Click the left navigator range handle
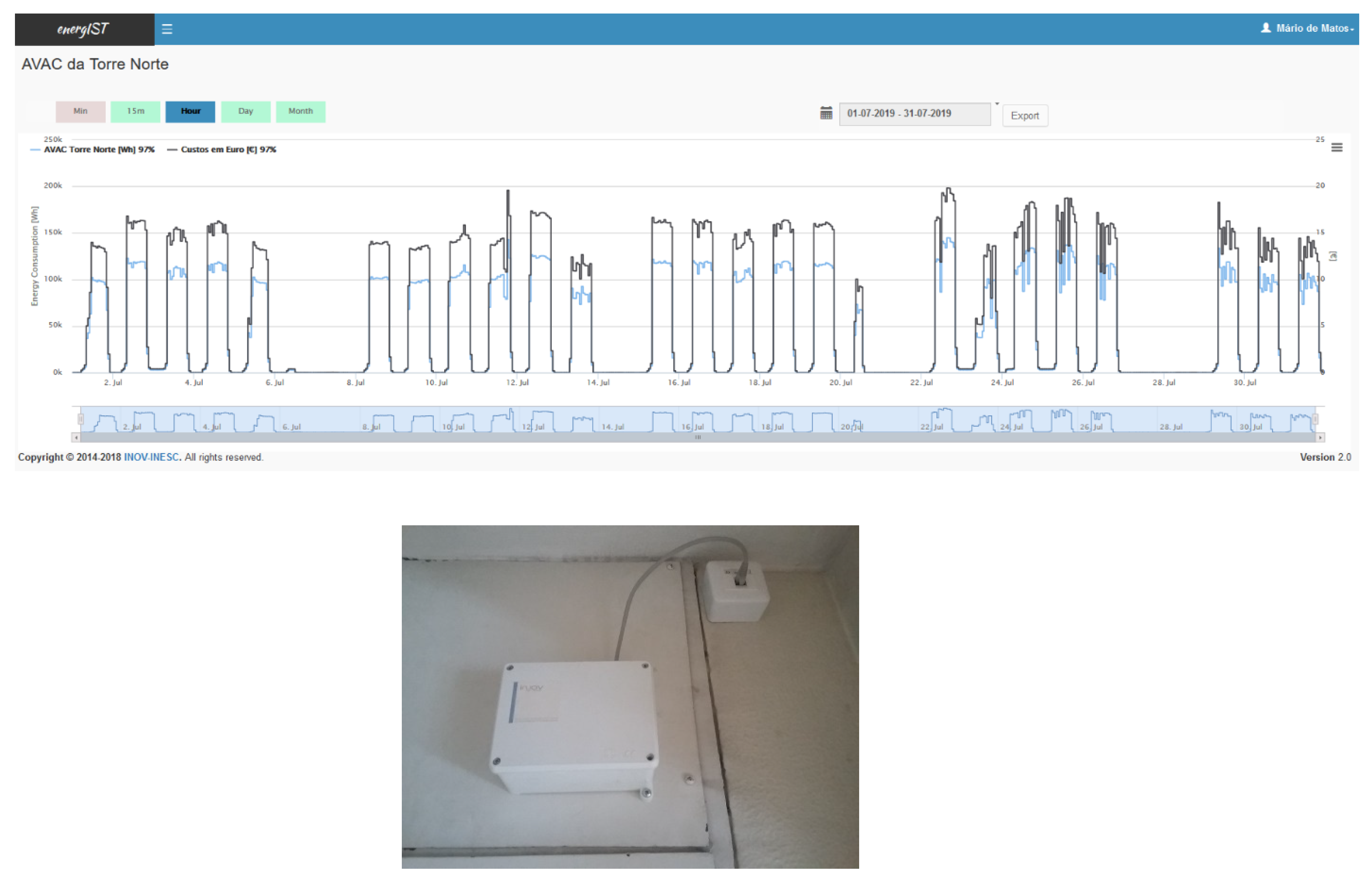Image resolution: width=1372 pixels, height=878 pixels. pos(80,420)
